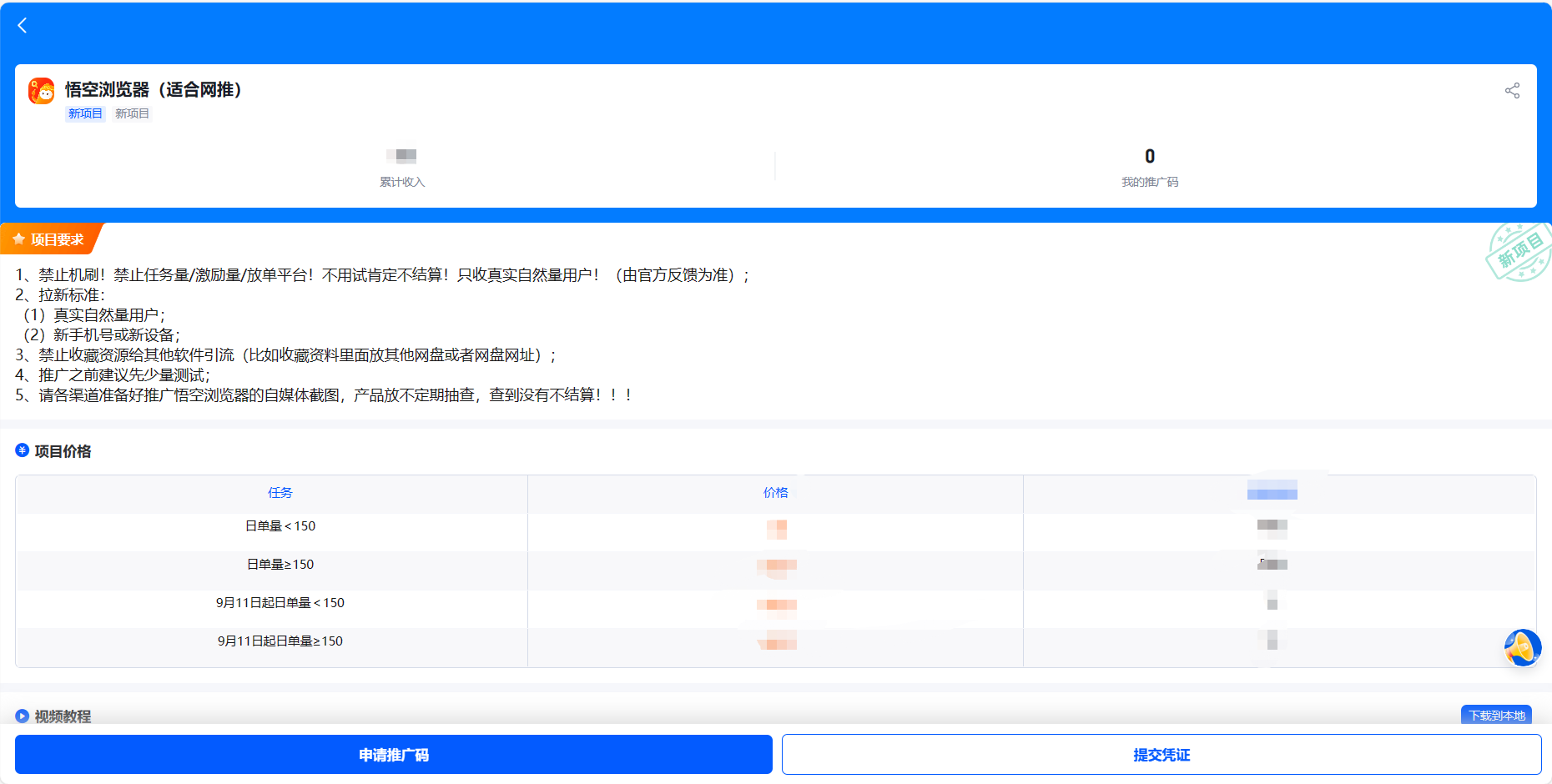Select the gray 新项目 tag
The image size is (1552, 784).
[x=132, y=113]
